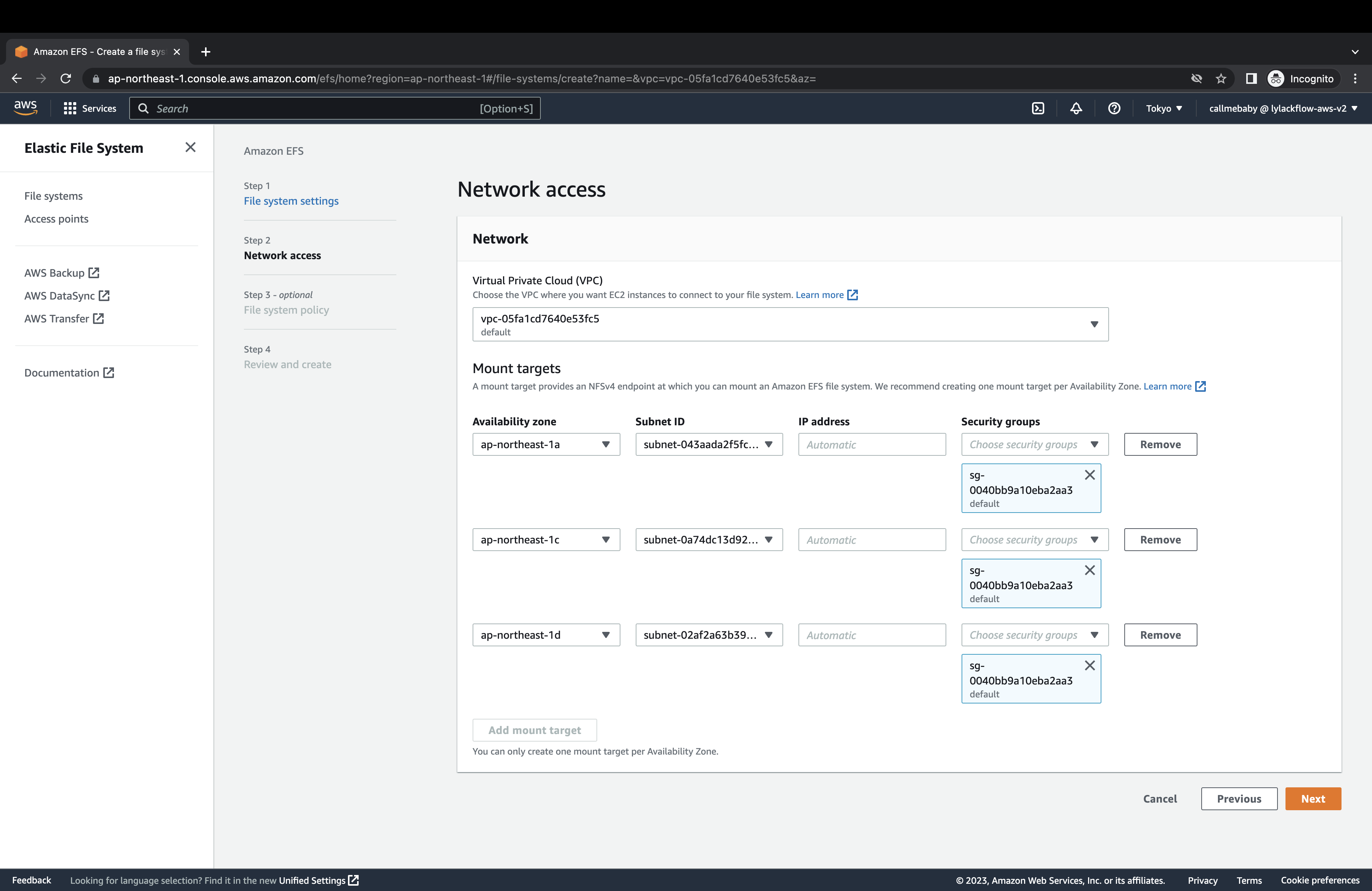
Task: Open the Services grid menu
Action: pyautogui.click(x=89, y=108)
